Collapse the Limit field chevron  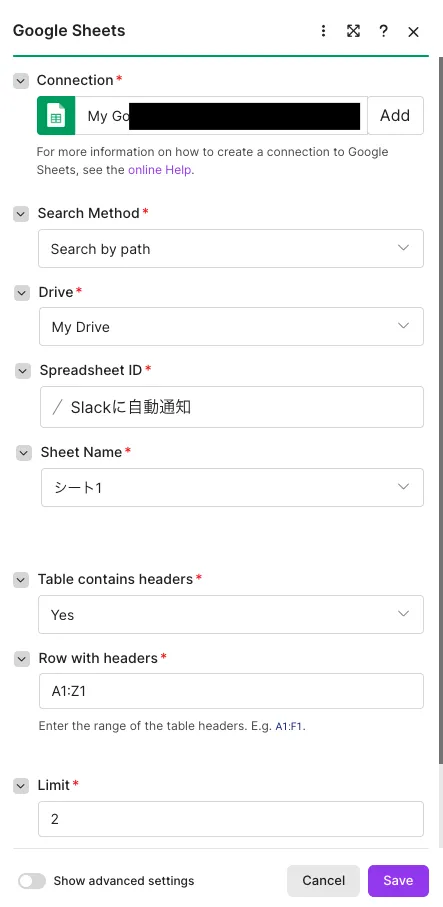21,786
